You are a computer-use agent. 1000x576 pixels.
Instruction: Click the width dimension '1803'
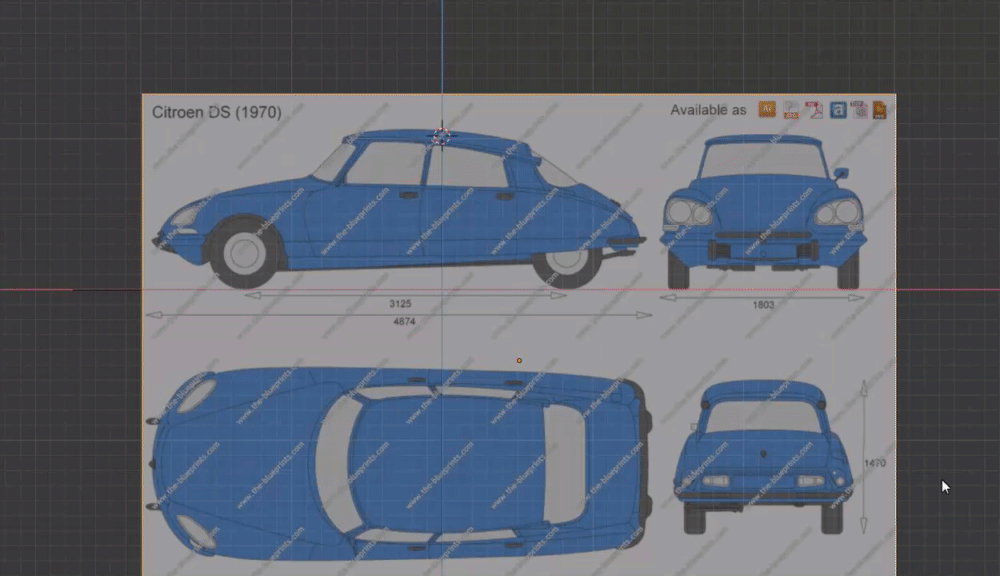pyautogui.click(x=763, y=305)
